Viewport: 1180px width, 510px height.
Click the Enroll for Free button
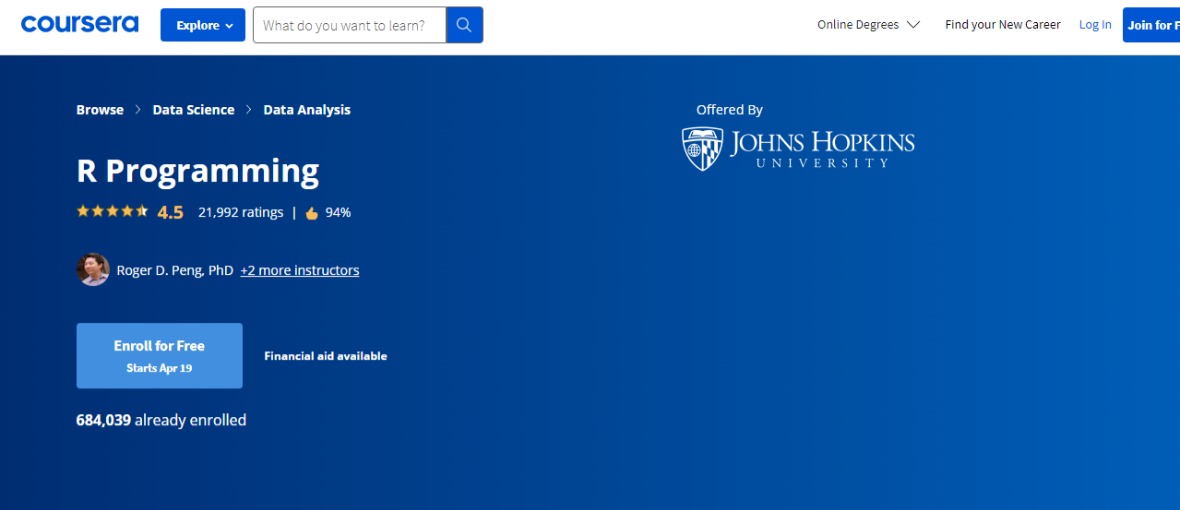[x=160, y=356]
